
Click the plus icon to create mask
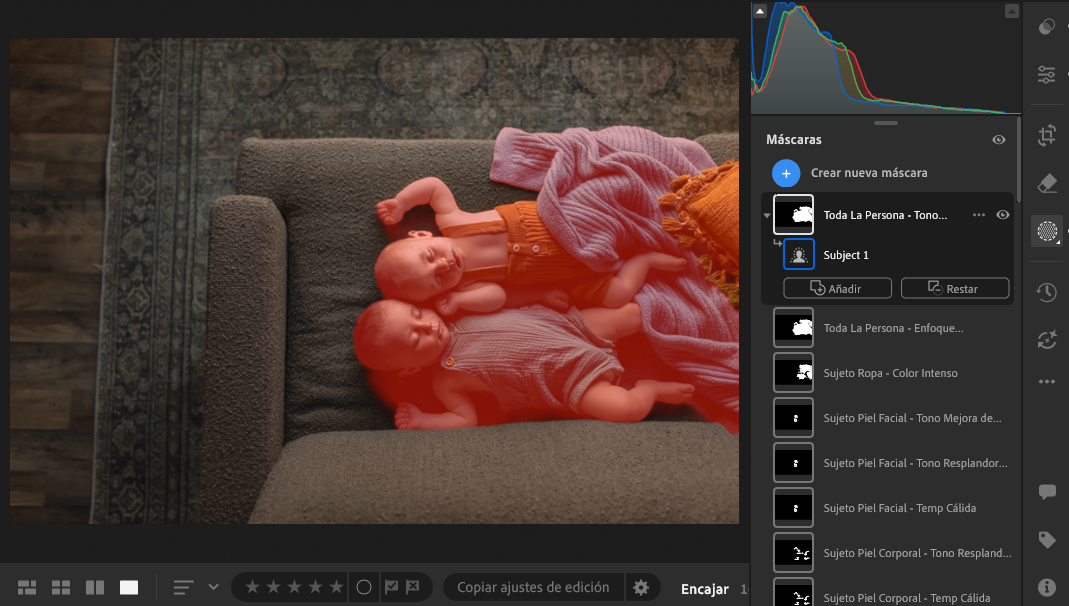click(x=786, y=173)
